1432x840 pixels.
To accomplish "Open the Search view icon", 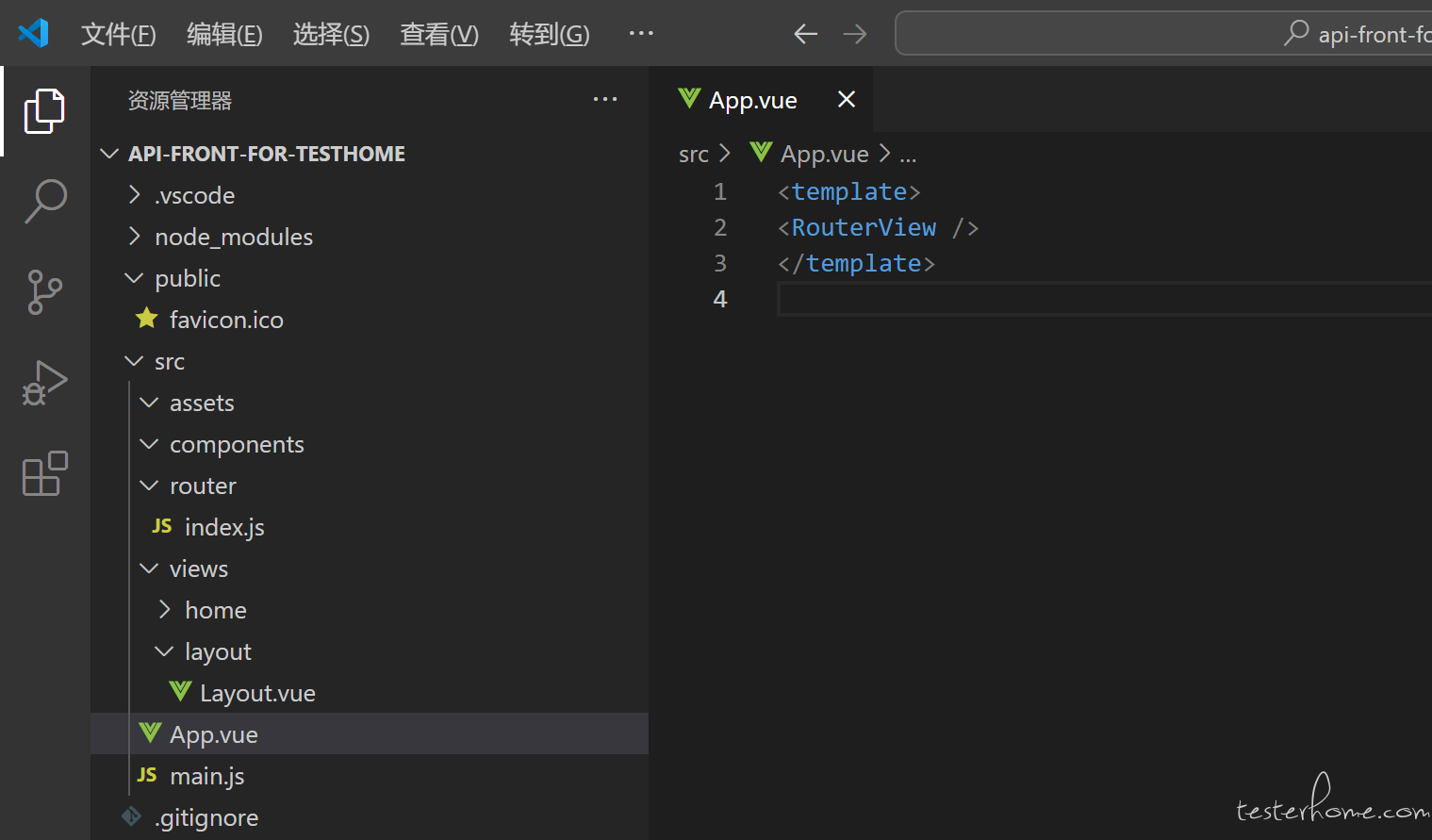I will [x=44, y=201].
